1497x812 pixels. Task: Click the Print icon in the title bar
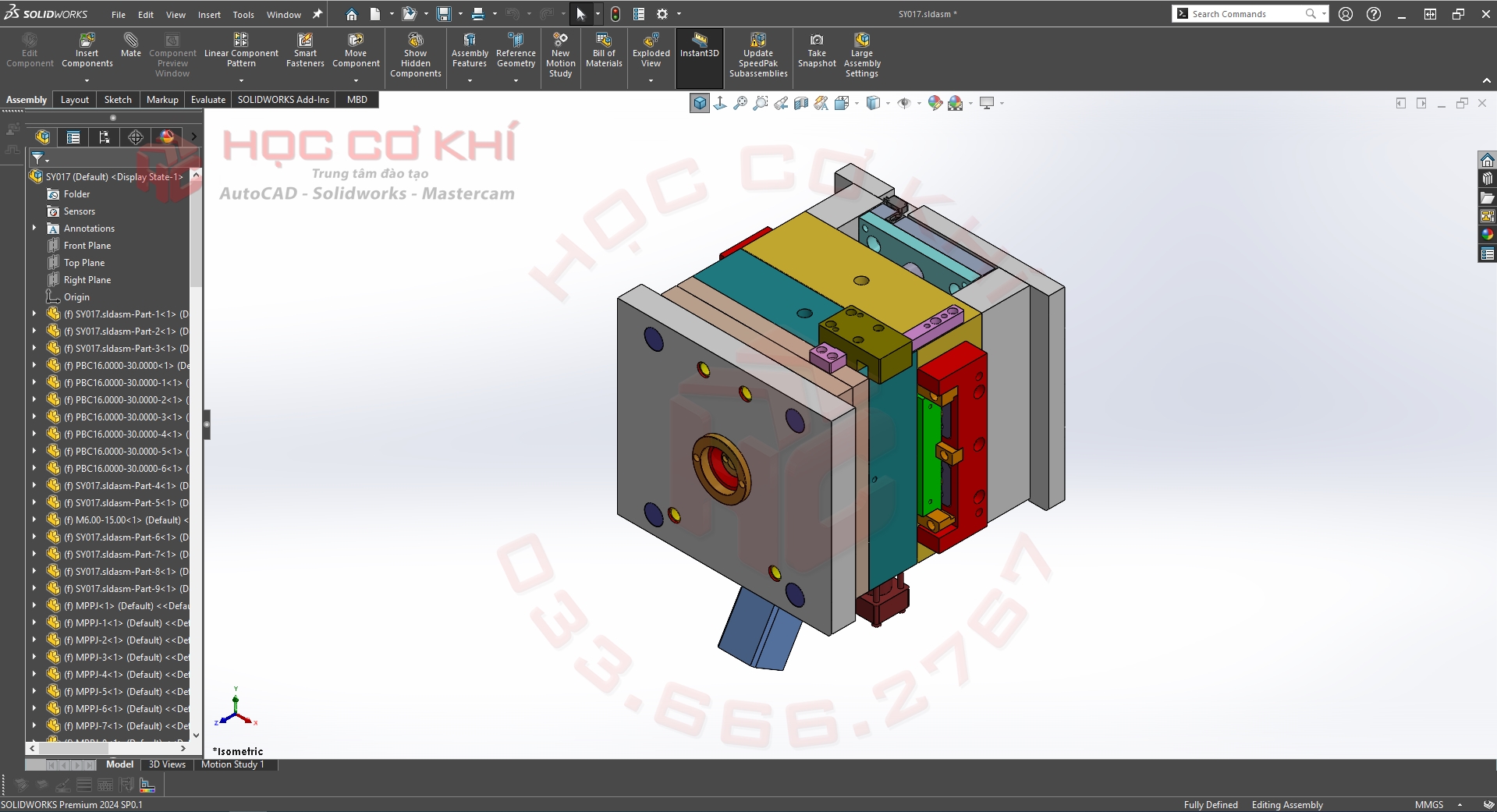(478, 14)
